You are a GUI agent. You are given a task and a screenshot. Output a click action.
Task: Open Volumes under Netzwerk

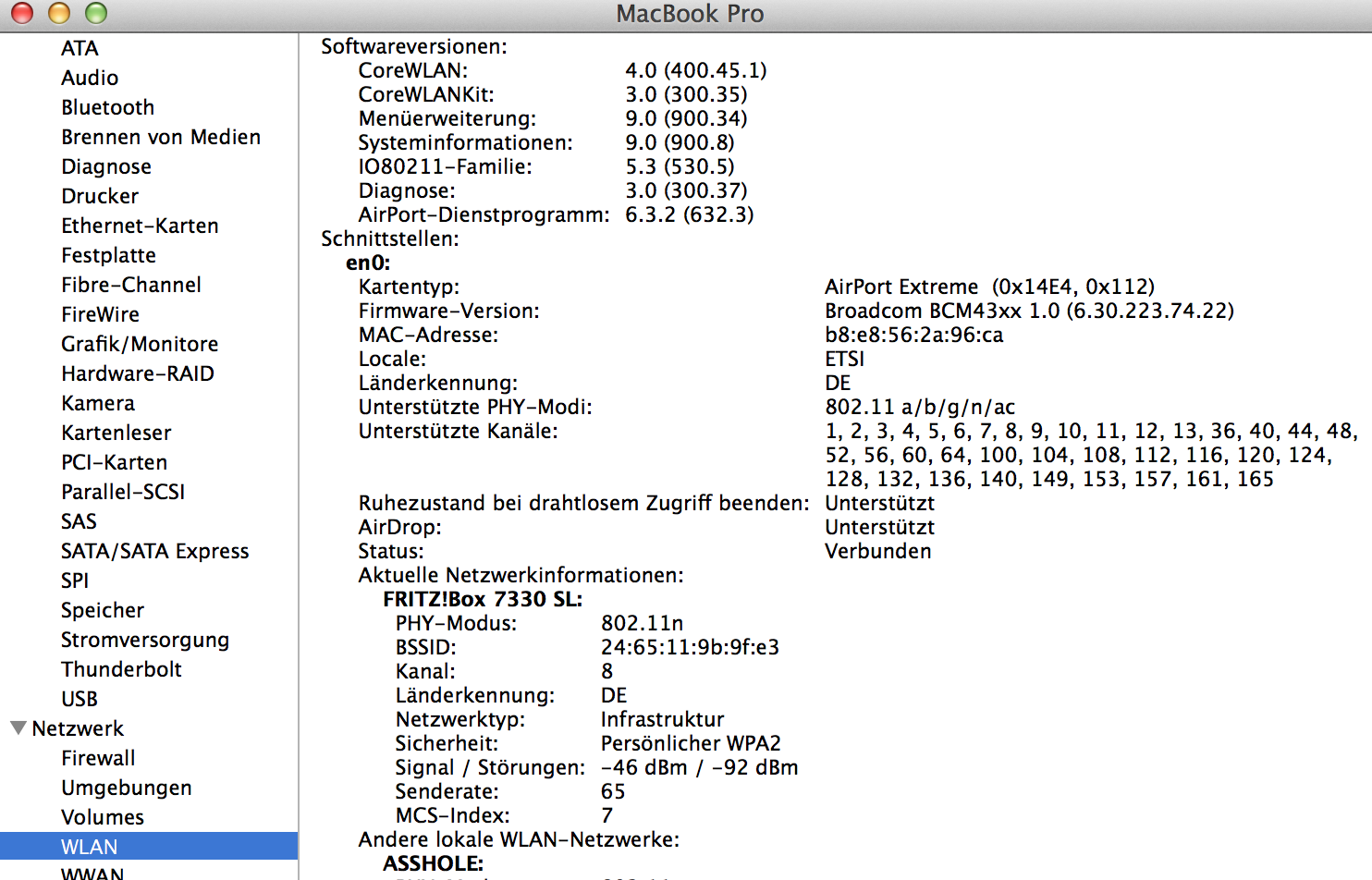[x=103, y=817]
